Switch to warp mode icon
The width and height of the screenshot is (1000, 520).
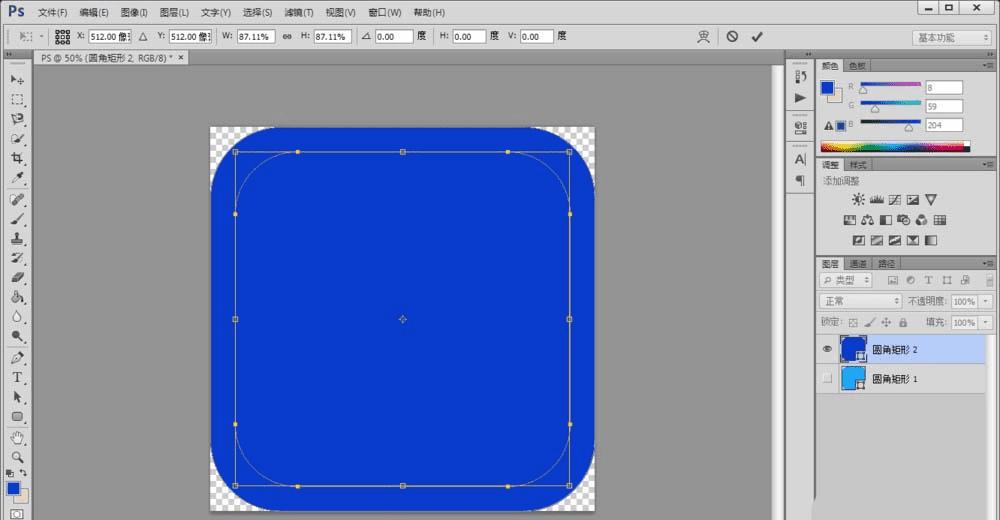point(703,37)
